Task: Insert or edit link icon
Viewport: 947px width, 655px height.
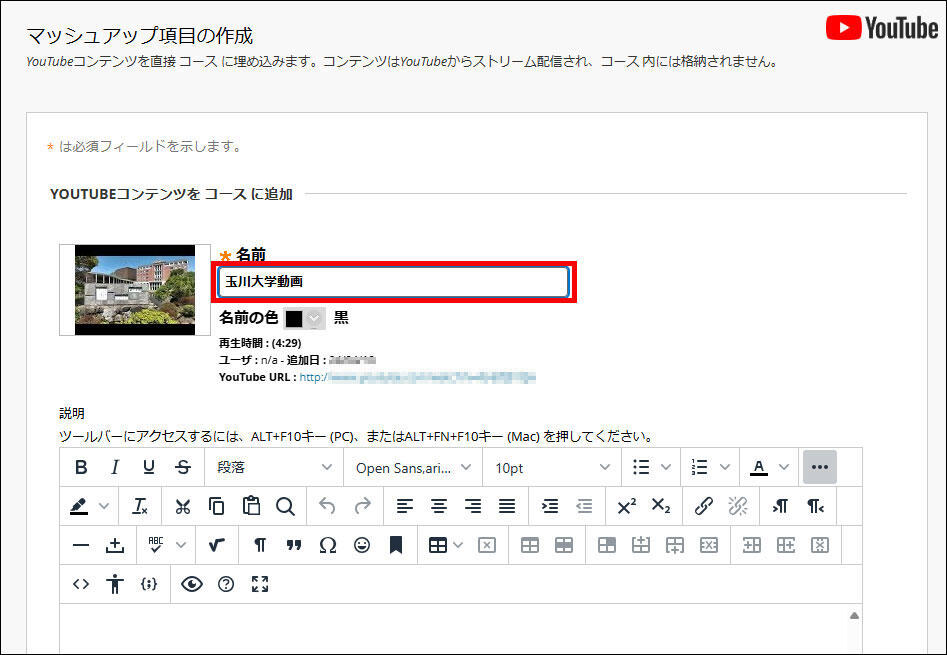Action: pyautogui.click(x=704, y=506)
